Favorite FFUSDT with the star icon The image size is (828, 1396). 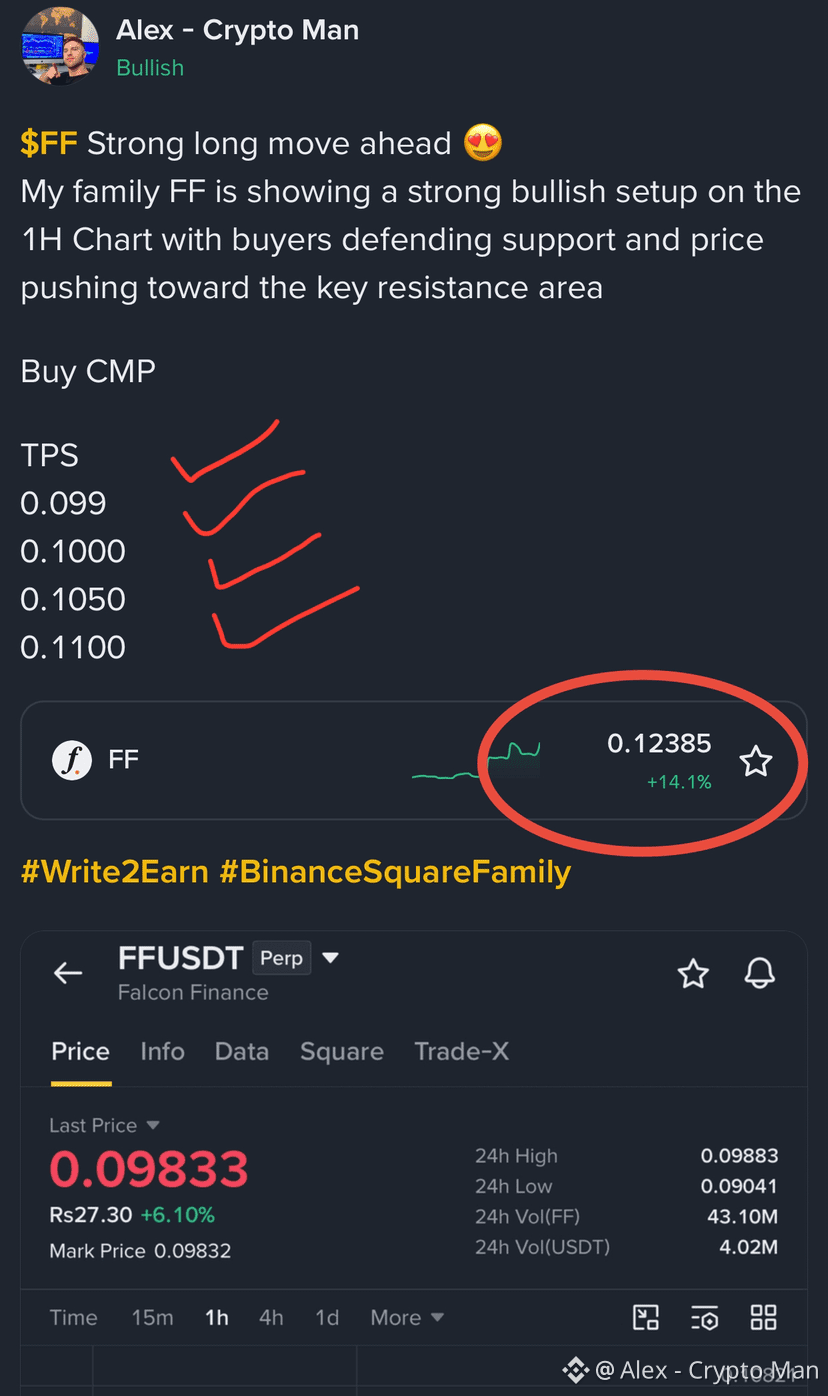[x=693, y=973]
